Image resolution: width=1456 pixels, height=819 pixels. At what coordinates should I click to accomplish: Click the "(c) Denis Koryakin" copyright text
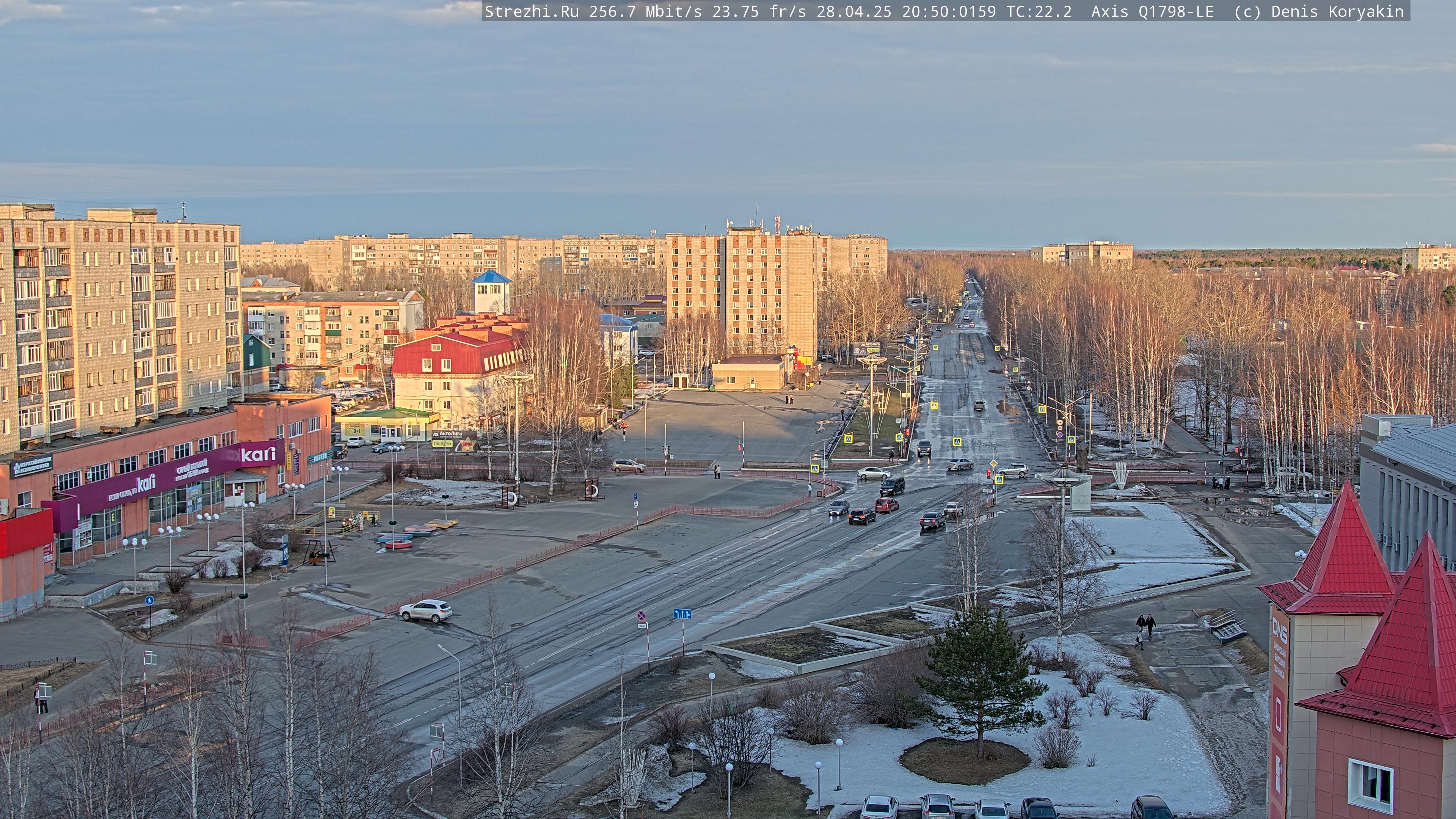tap(1319, 12)
